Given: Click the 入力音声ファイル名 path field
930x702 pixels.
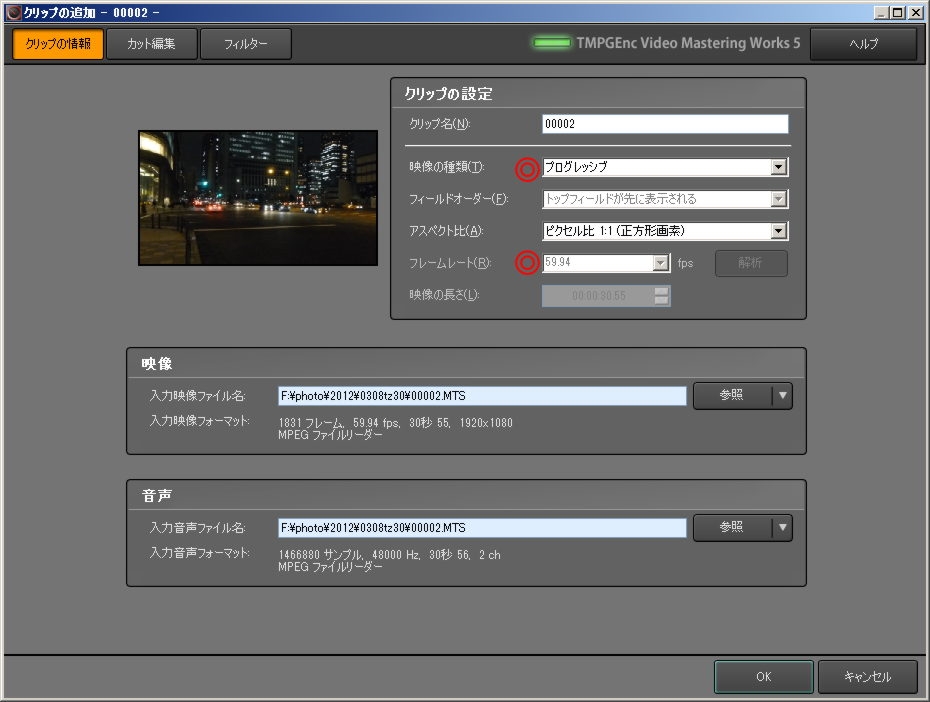Looking at the screenshot, I should click(x=482, y=528).
